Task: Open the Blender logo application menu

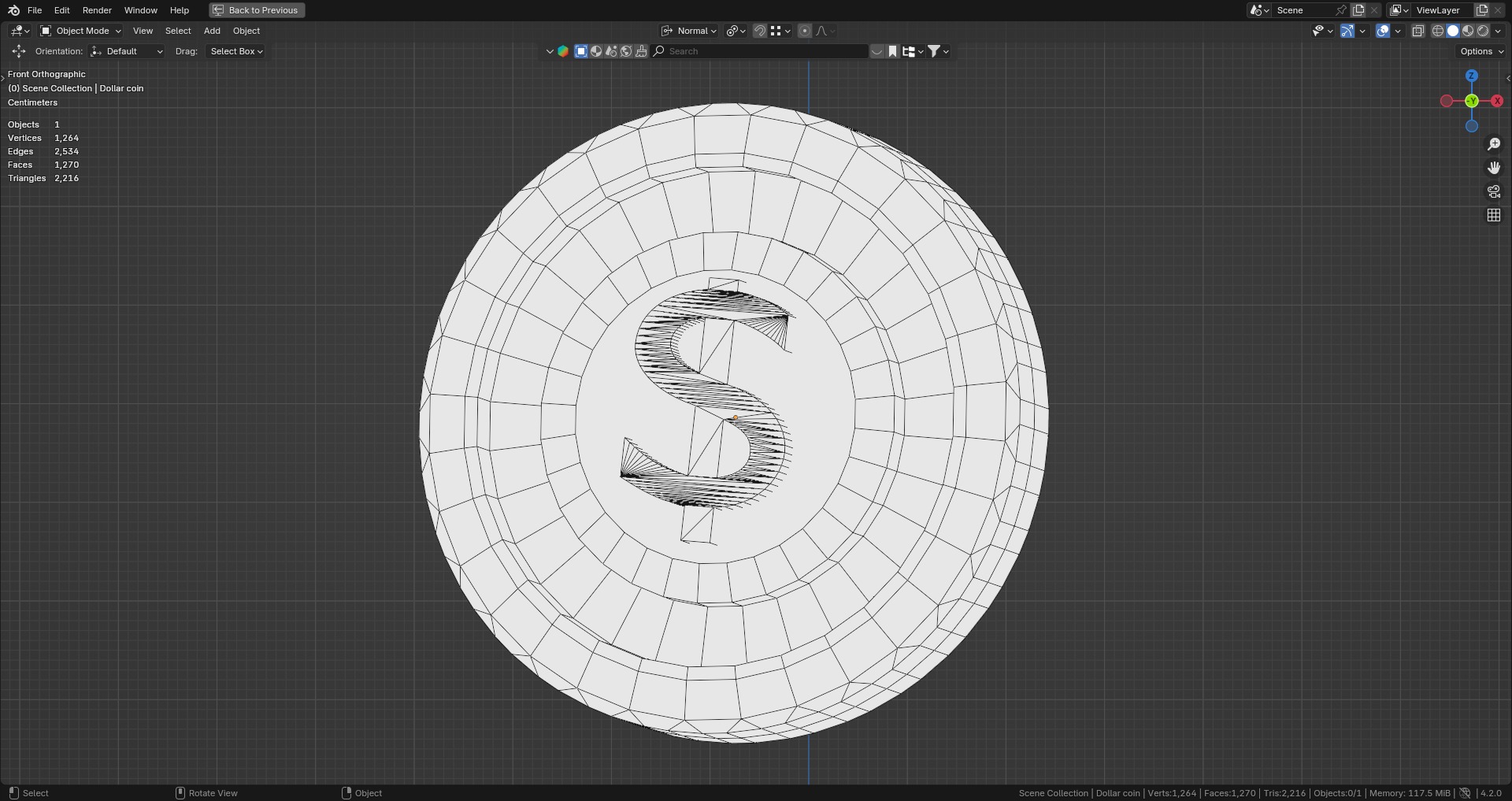Action: pyautogui.click(x=13, y=10)
